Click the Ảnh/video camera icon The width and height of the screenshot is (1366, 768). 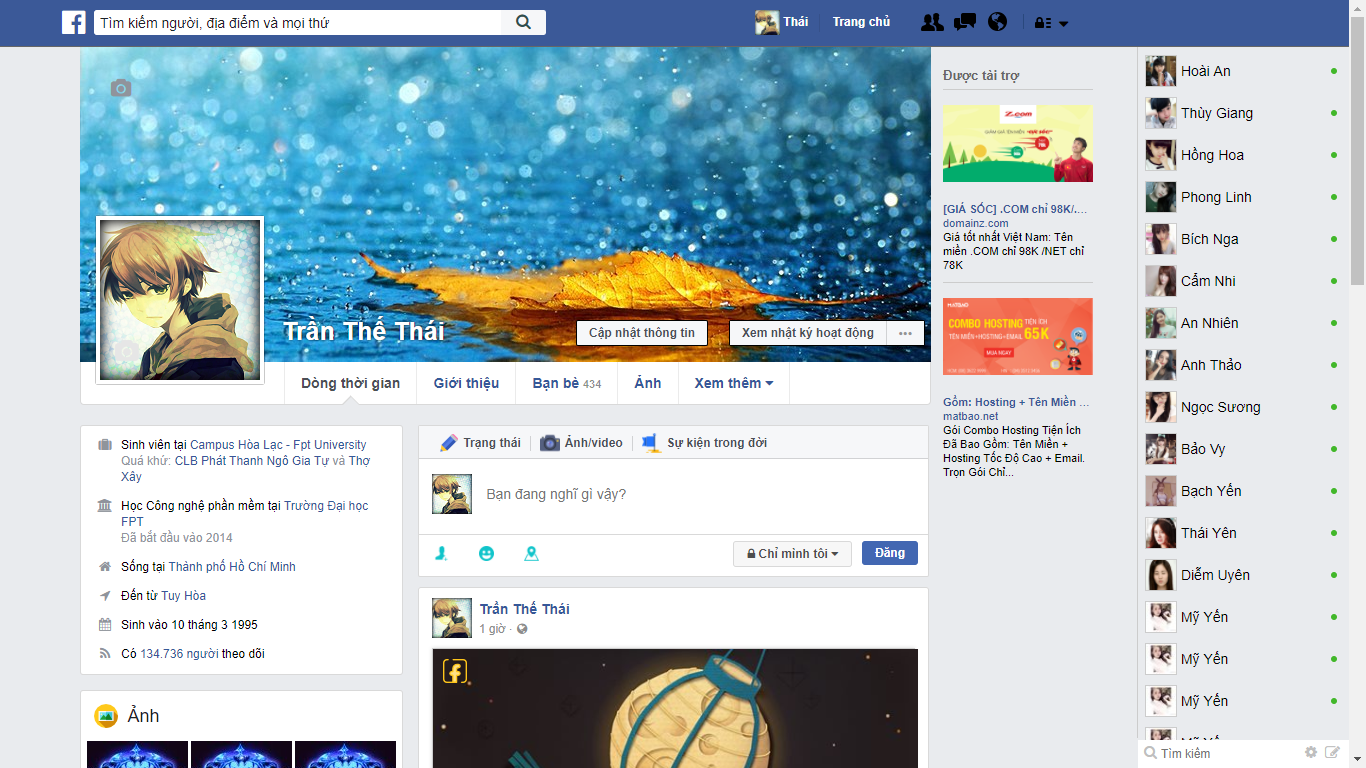(x=550, y=443)
